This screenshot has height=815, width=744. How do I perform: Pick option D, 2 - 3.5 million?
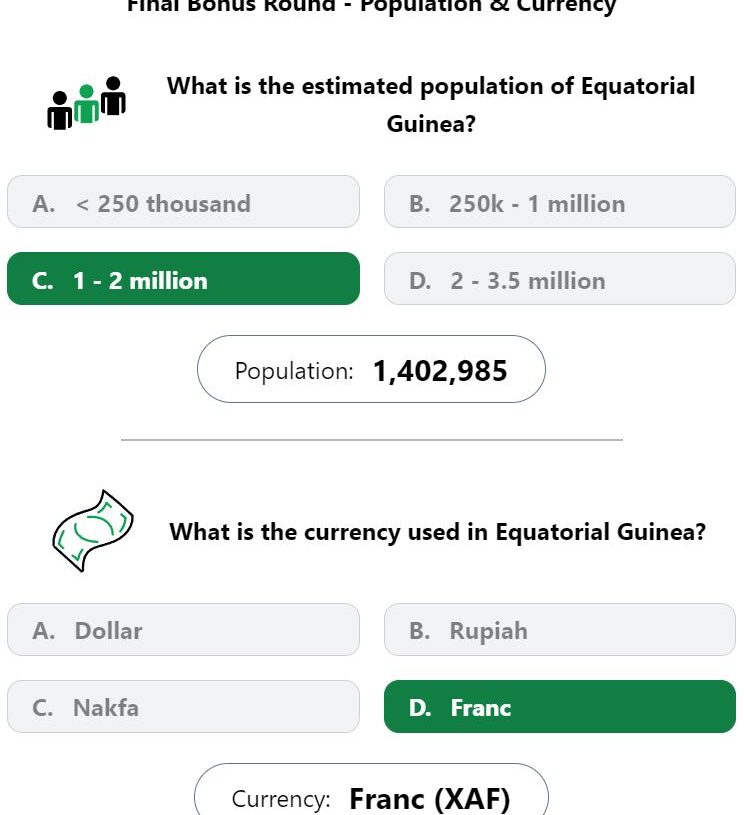coord(559,279)
